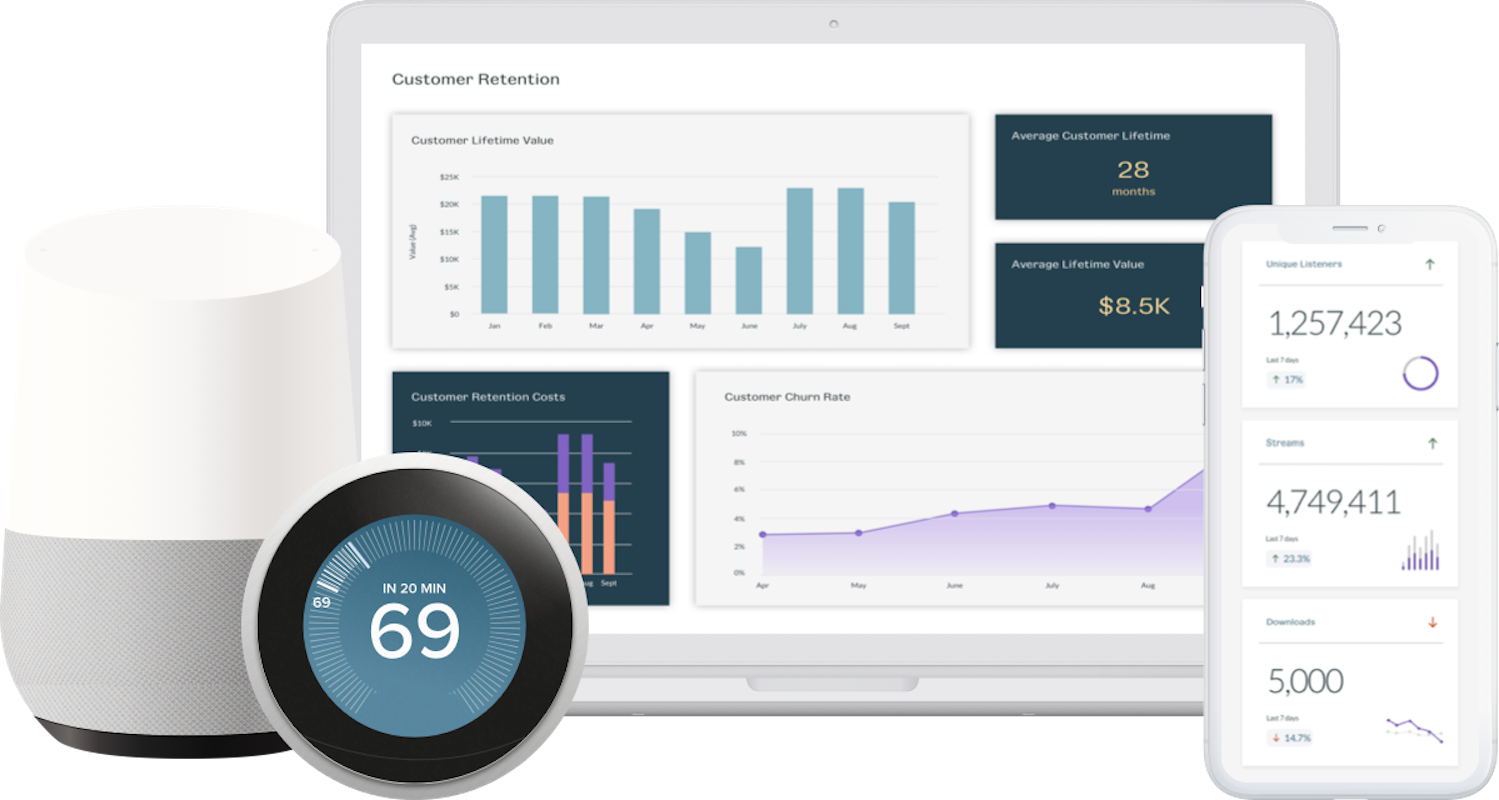
Task: Click the Apr bar in Lifetime Value chart
Action: pyautogui.click(x=647, y=262)
